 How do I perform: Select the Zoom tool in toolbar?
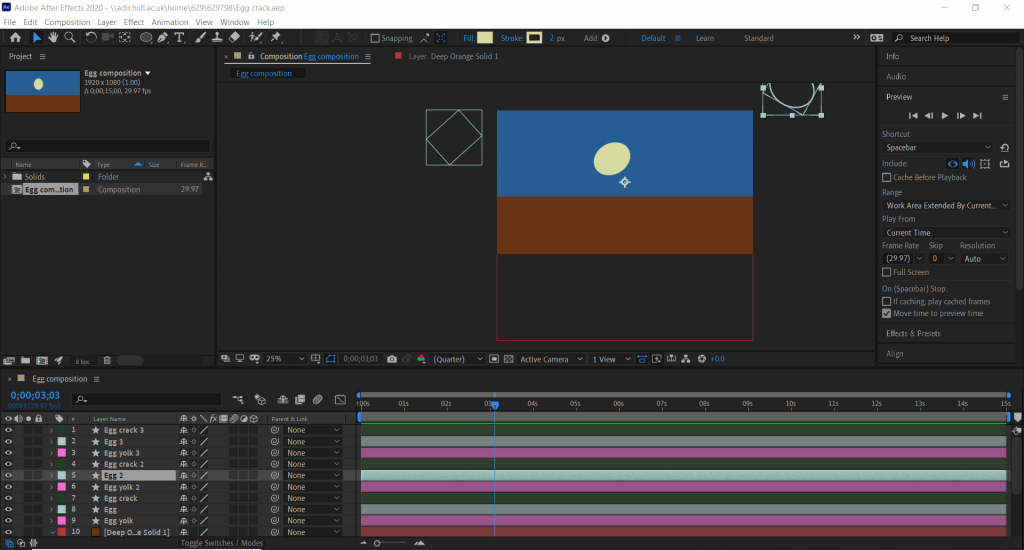70,38
